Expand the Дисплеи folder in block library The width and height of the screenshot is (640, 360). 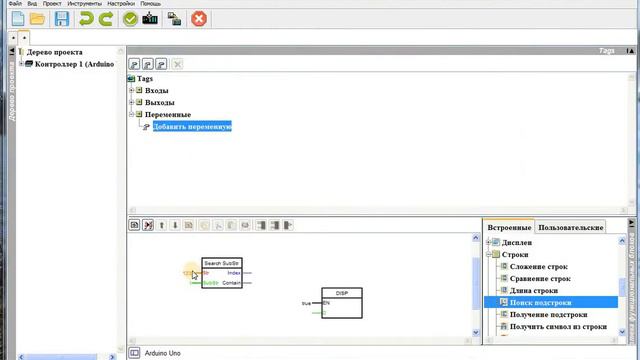488,242
